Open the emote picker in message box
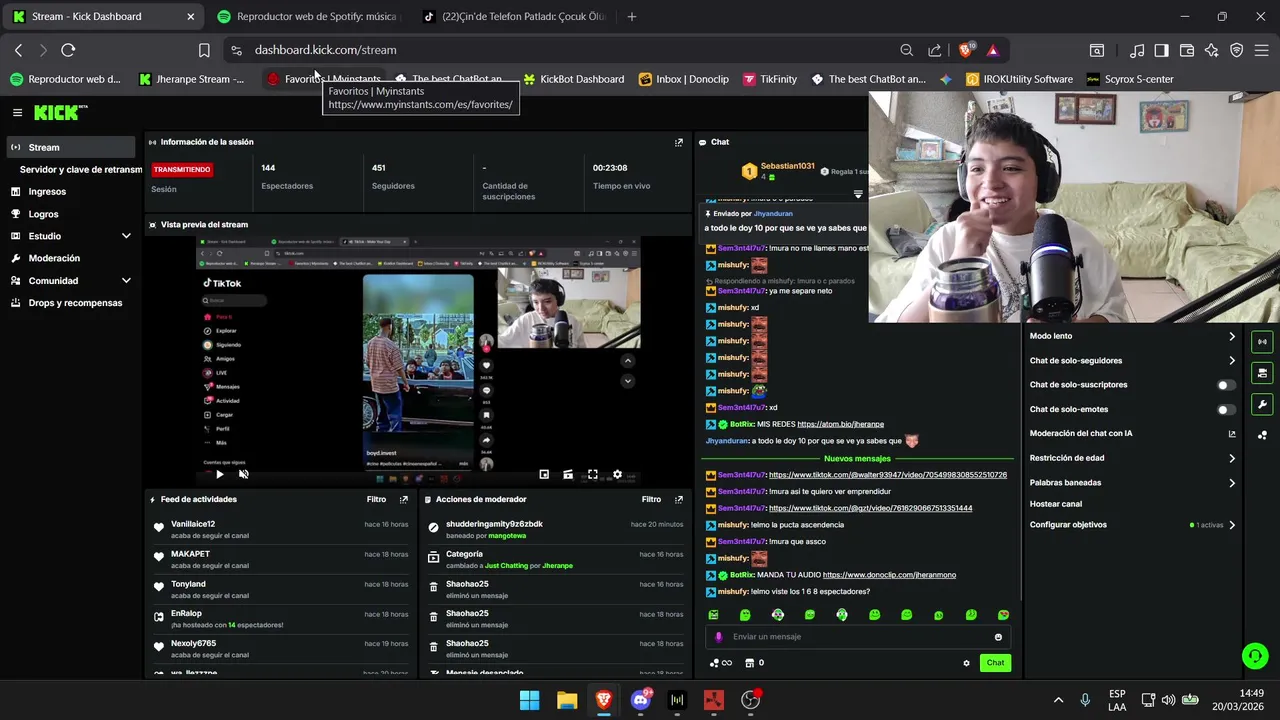Viewport: 1280px width, 720px height. 998,637
